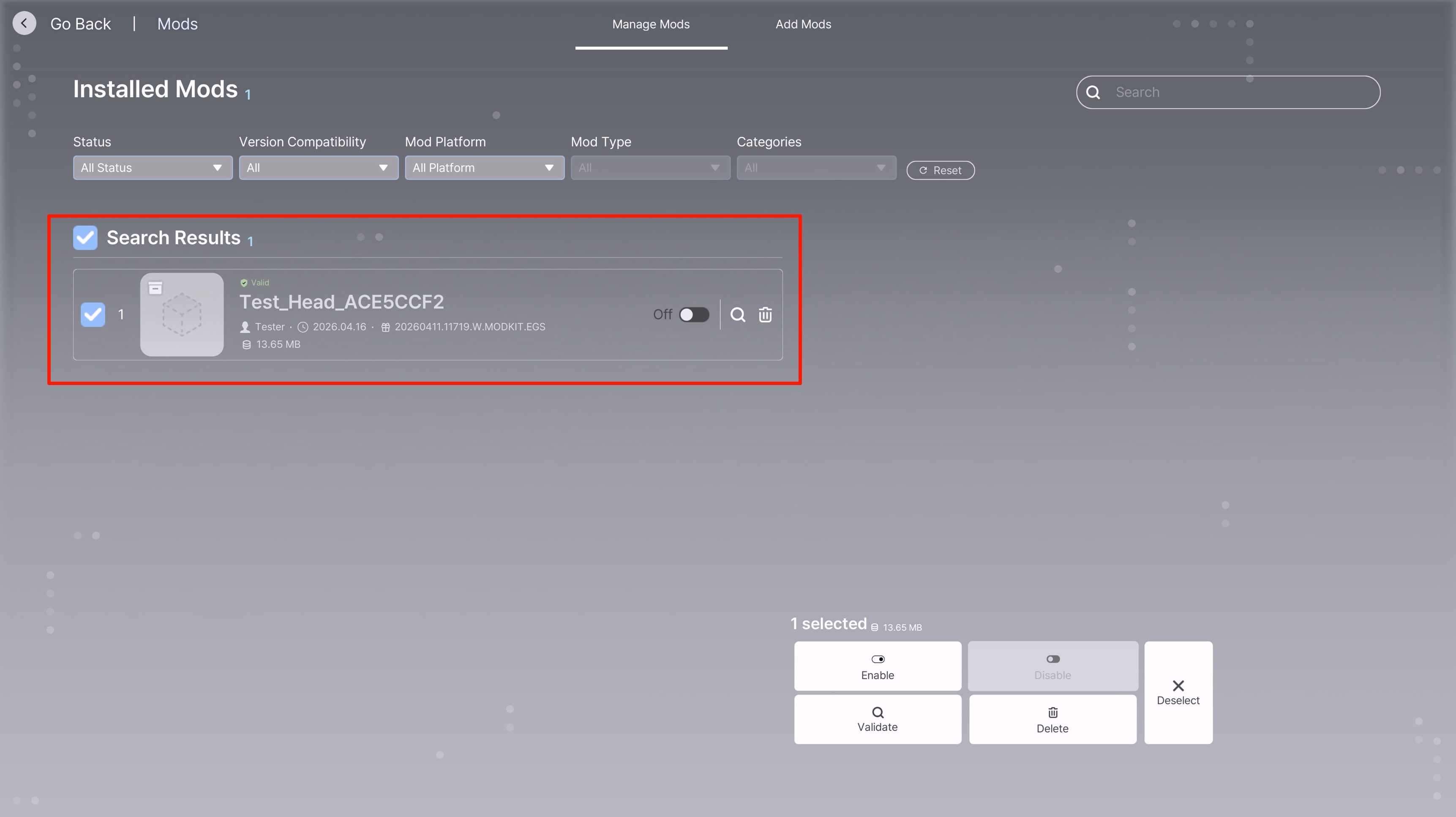1456x817 pixels.
Task: Click validate magnifier icon on Test_Head_ACE5CCF2 row
Action: [738, 314]
